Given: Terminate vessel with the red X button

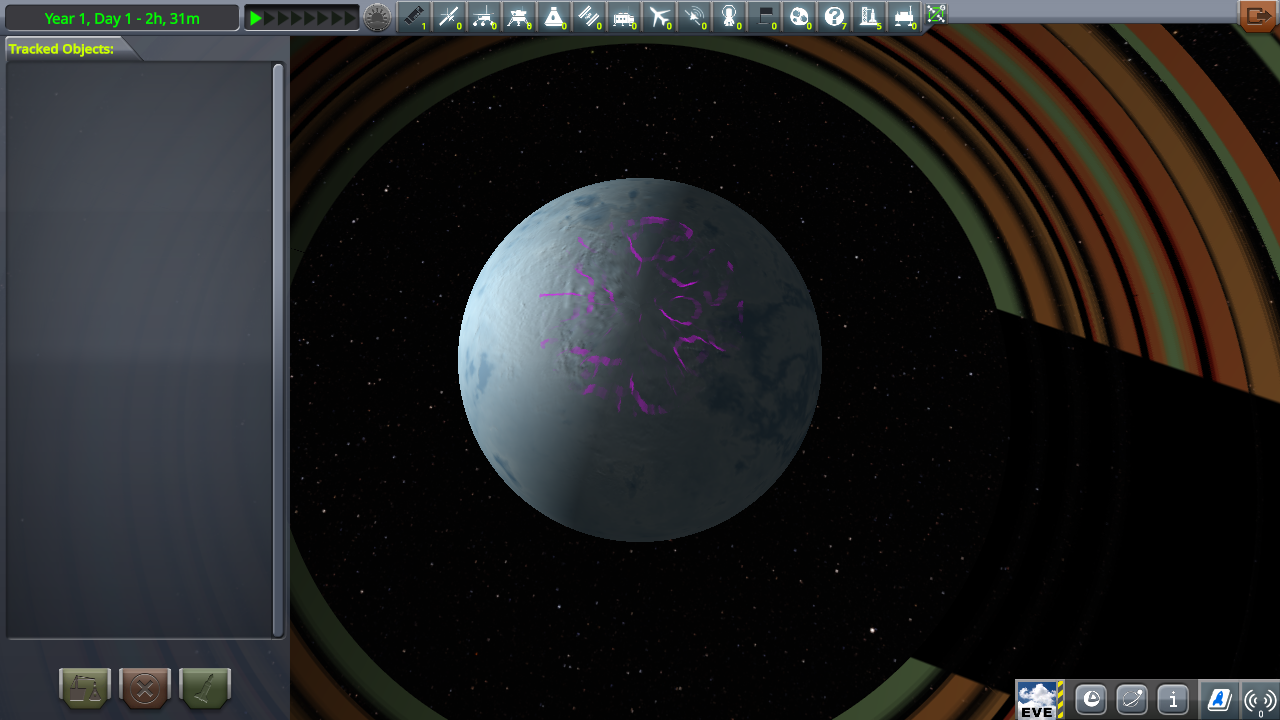Looking at the screenshot, I should click(x=144, y=688).
